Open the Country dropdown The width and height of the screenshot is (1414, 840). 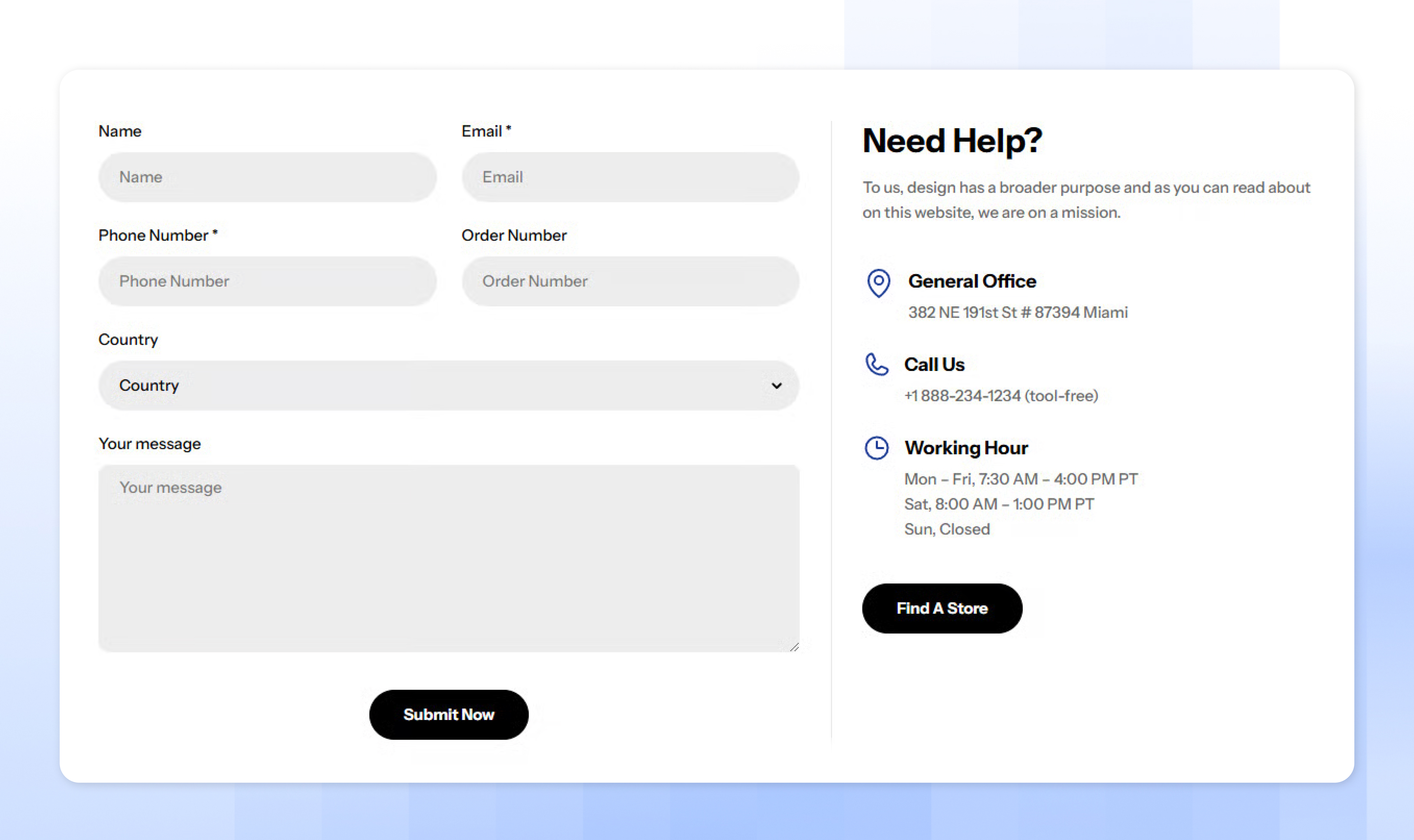(x=449, y=385)
